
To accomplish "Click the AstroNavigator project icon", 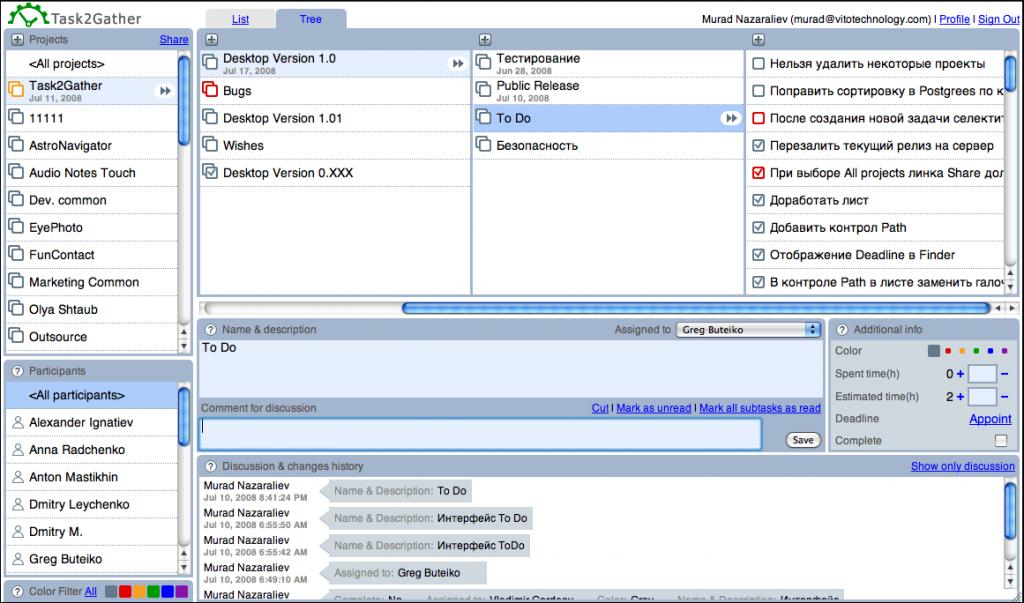I will pos(16,145).
